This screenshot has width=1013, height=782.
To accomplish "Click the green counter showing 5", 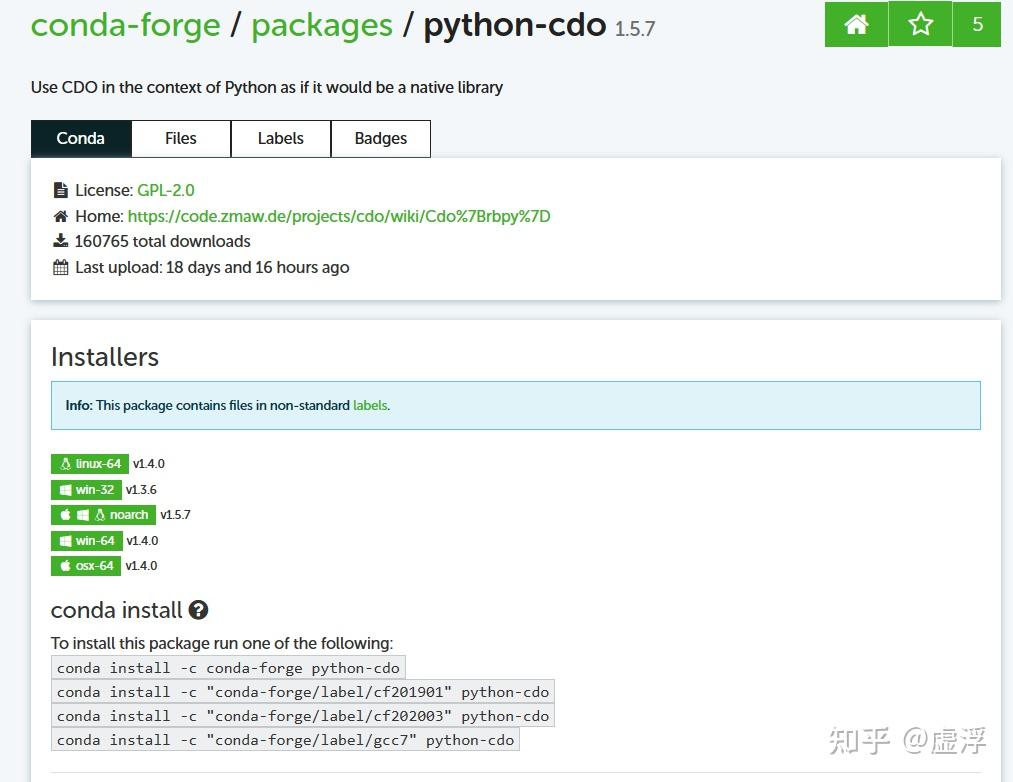I will (977, 24).
